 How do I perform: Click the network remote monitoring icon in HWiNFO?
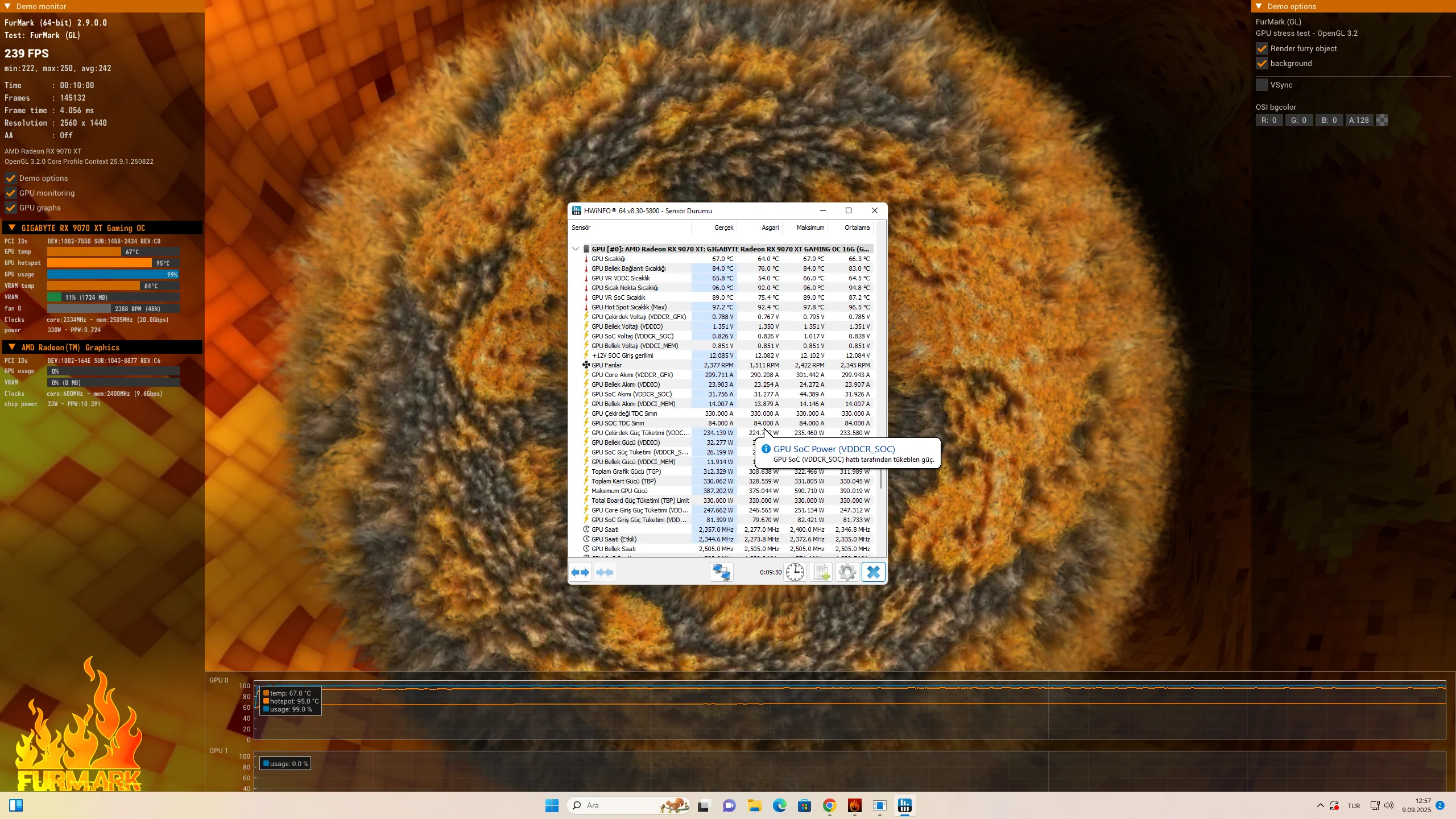721,572
